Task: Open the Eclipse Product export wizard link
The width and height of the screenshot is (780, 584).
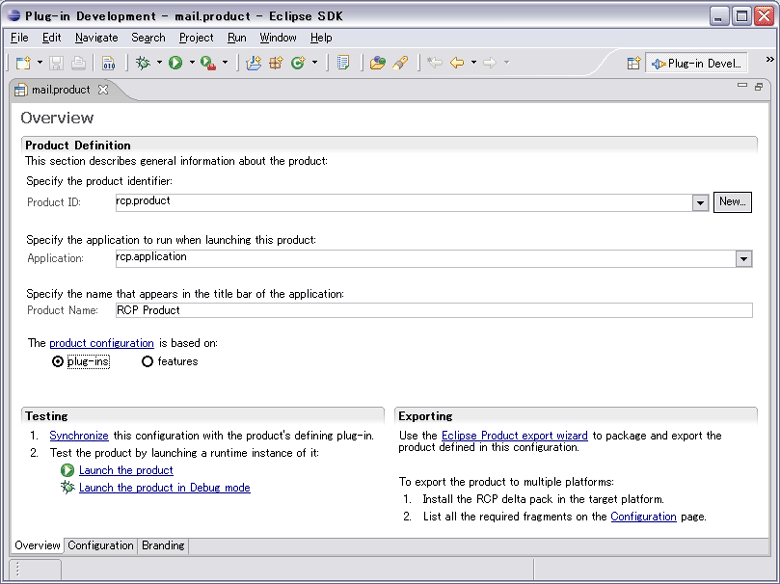Action: (514, 436)
